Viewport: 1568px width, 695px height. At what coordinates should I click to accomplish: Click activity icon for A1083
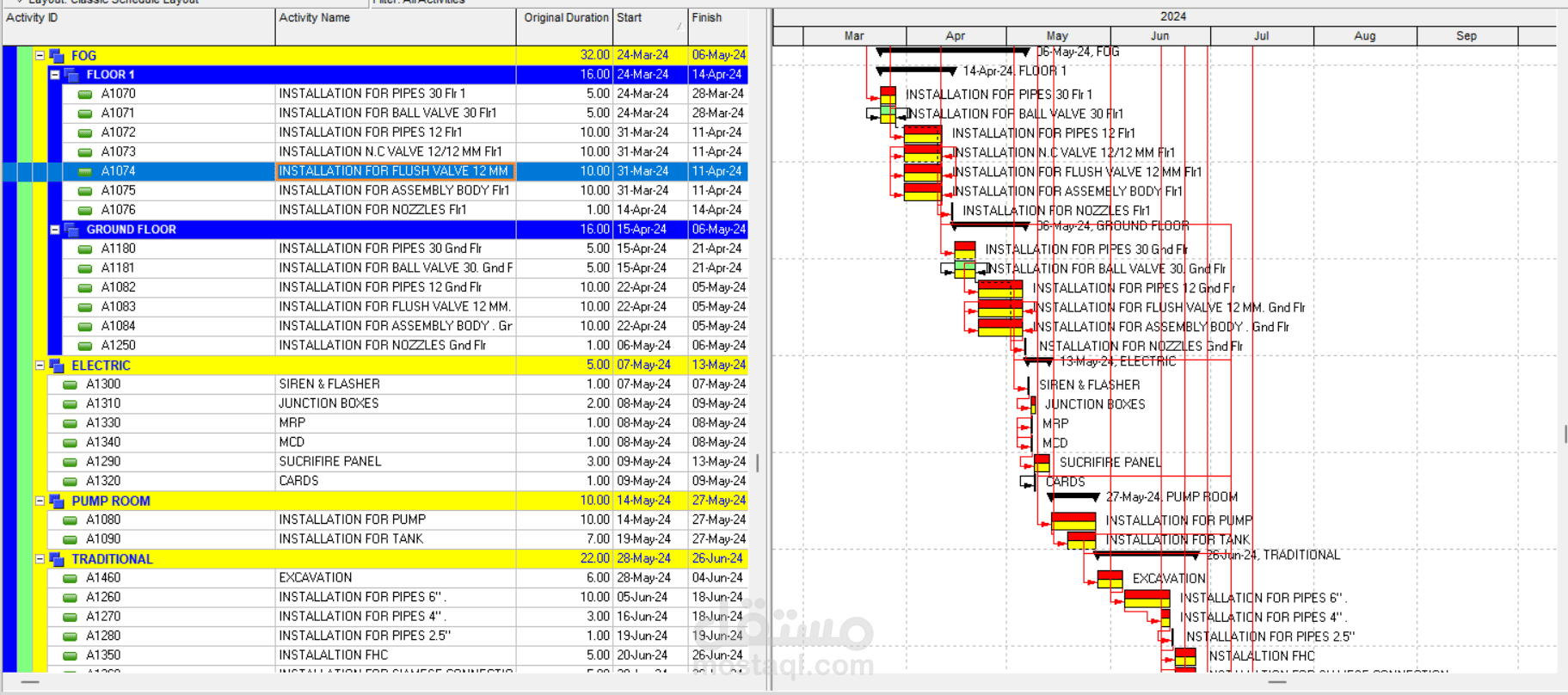coord(85,307)
